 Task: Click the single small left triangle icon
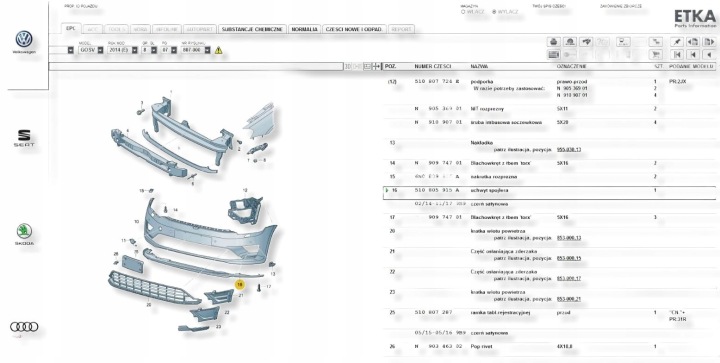[709, 55]
